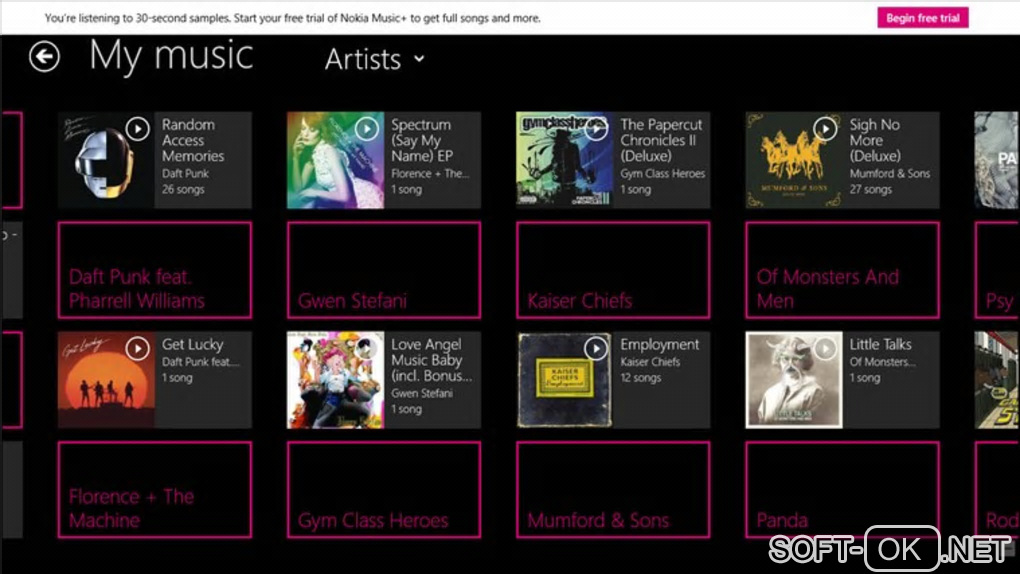Open Florence + The Machine tile

coord(155,490)
